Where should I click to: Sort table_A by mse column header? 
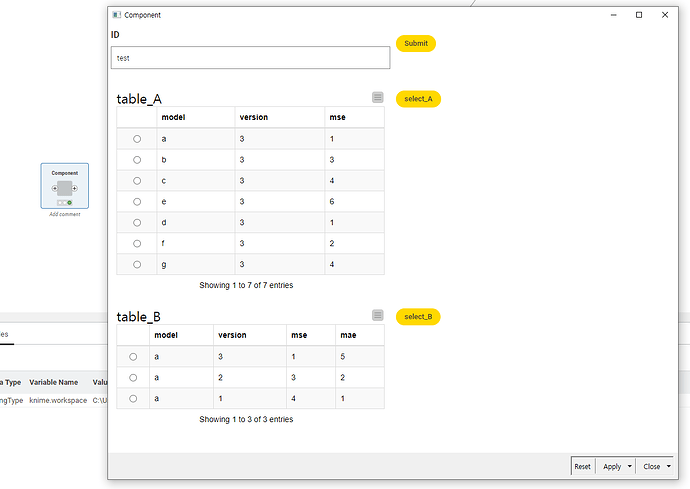pos(338,117)
